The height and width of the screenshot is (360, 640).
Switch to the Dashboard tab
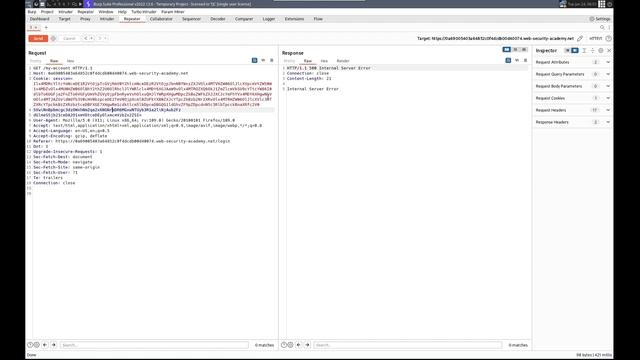tap(40, 19)
